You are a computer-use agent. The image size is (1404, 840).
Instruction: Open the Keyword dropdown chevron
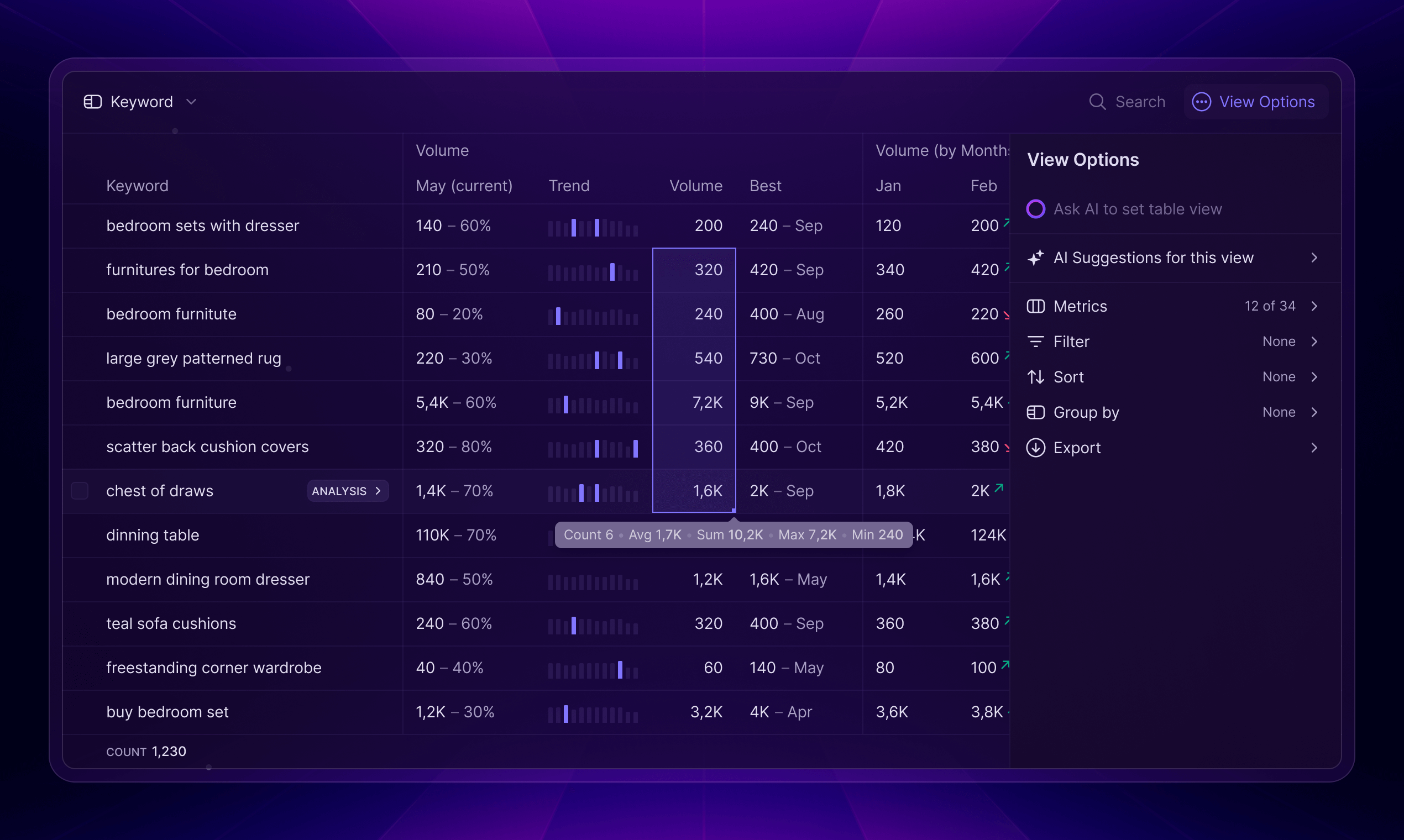(x=191, y=102)
